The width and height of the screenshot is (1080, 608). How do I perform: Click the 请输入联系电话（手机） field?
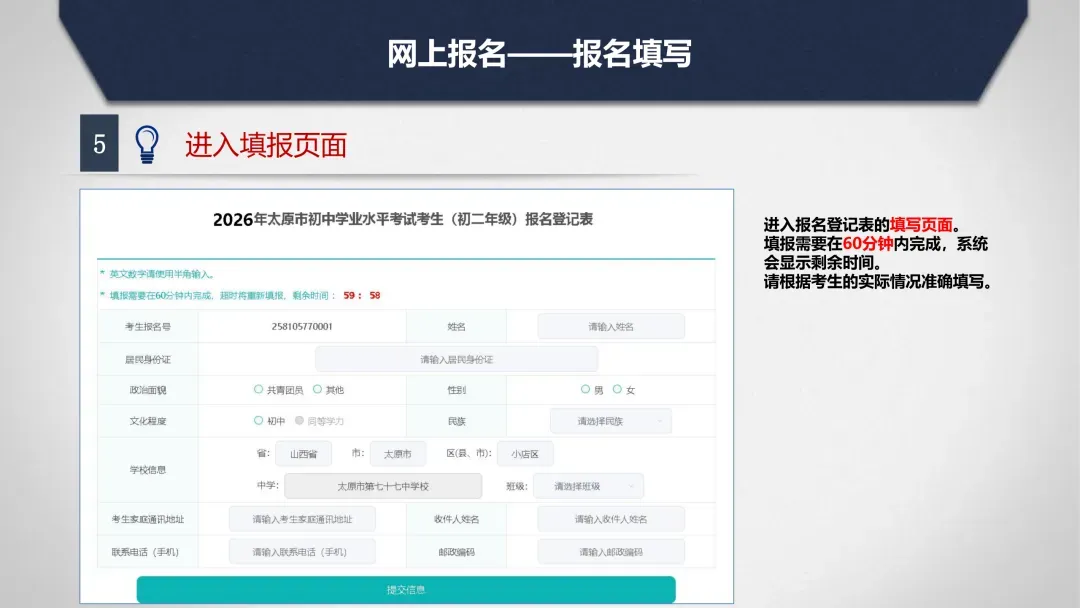point(302,552)
